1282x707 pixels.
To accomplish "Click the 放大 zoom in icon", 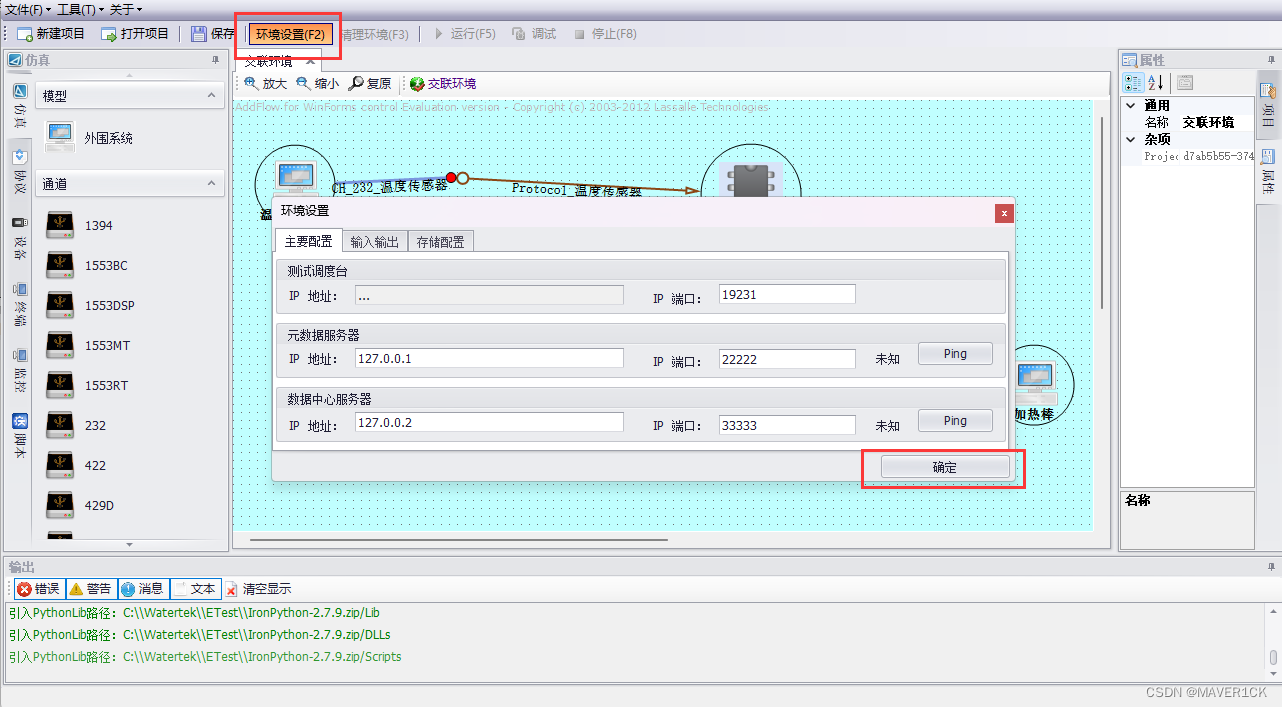I will [x=251, y=84].
